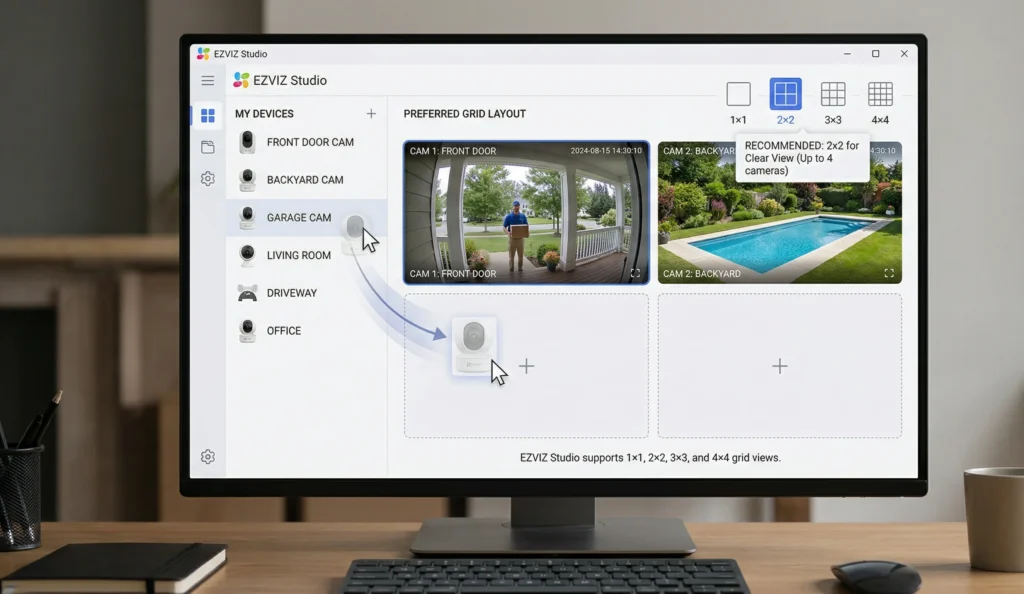Viewport: 1024px width, 594px height.
Task: Add a new device using the plus button
Action: point(371,114)
